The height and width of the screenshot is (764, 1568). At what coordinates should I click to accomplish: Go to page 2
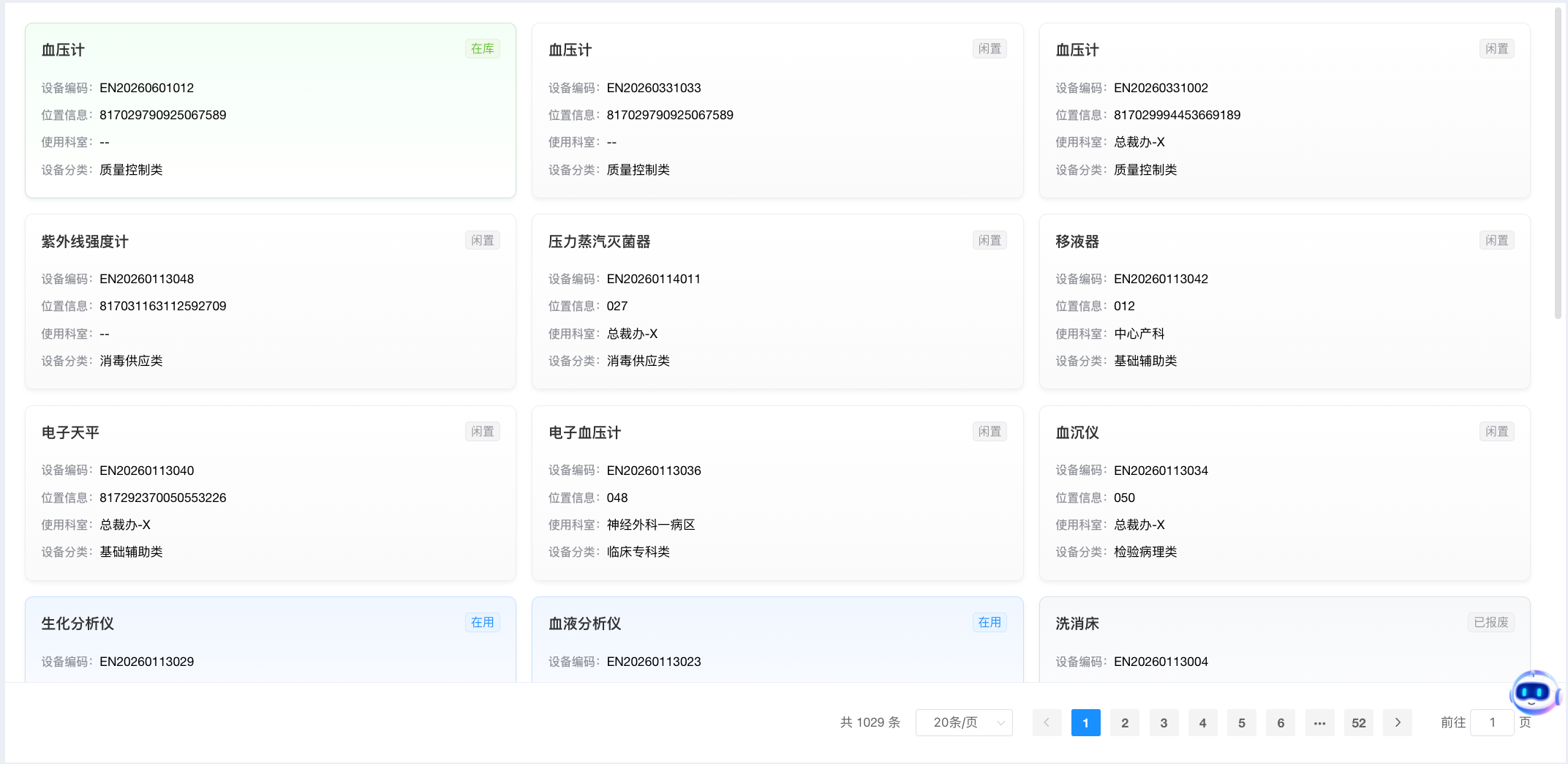click(1125, 723)
